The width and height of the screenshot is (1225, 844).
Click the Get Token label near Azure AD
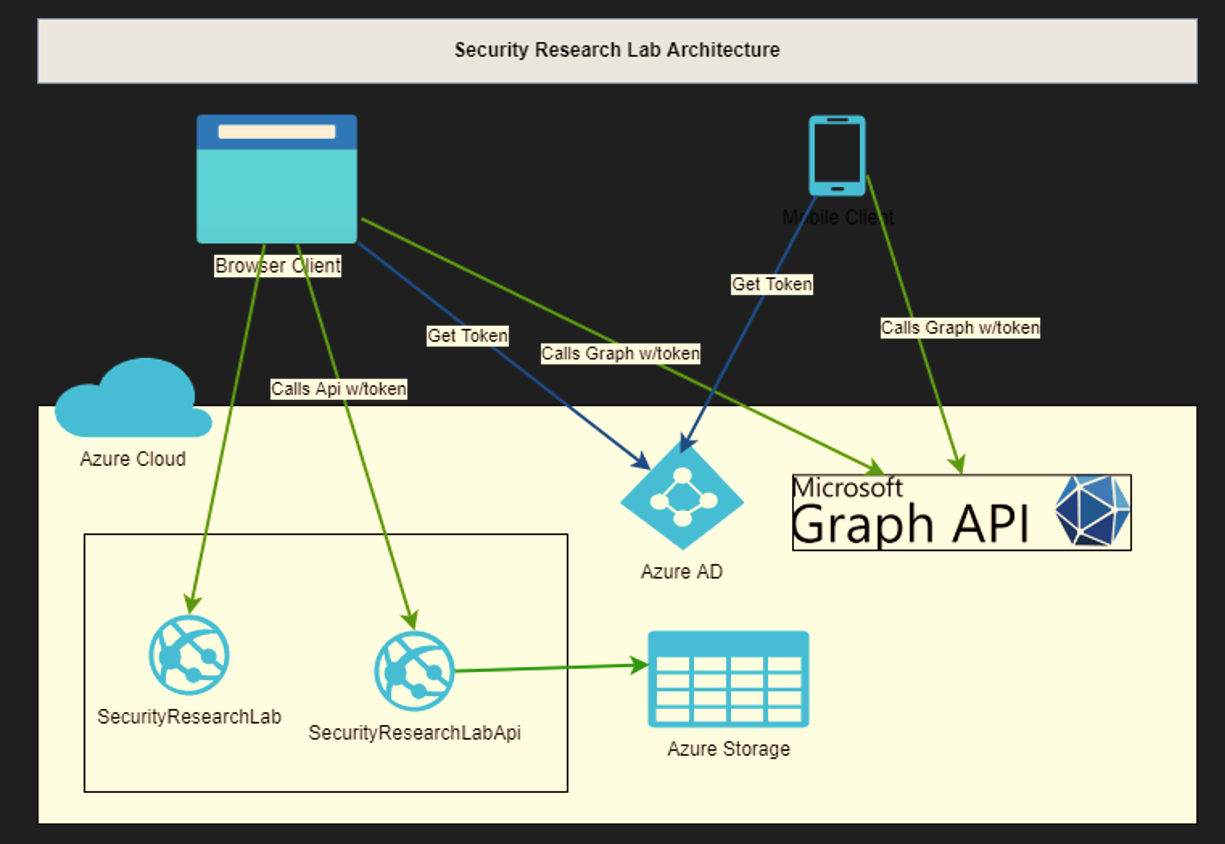[x=467, y=336]
